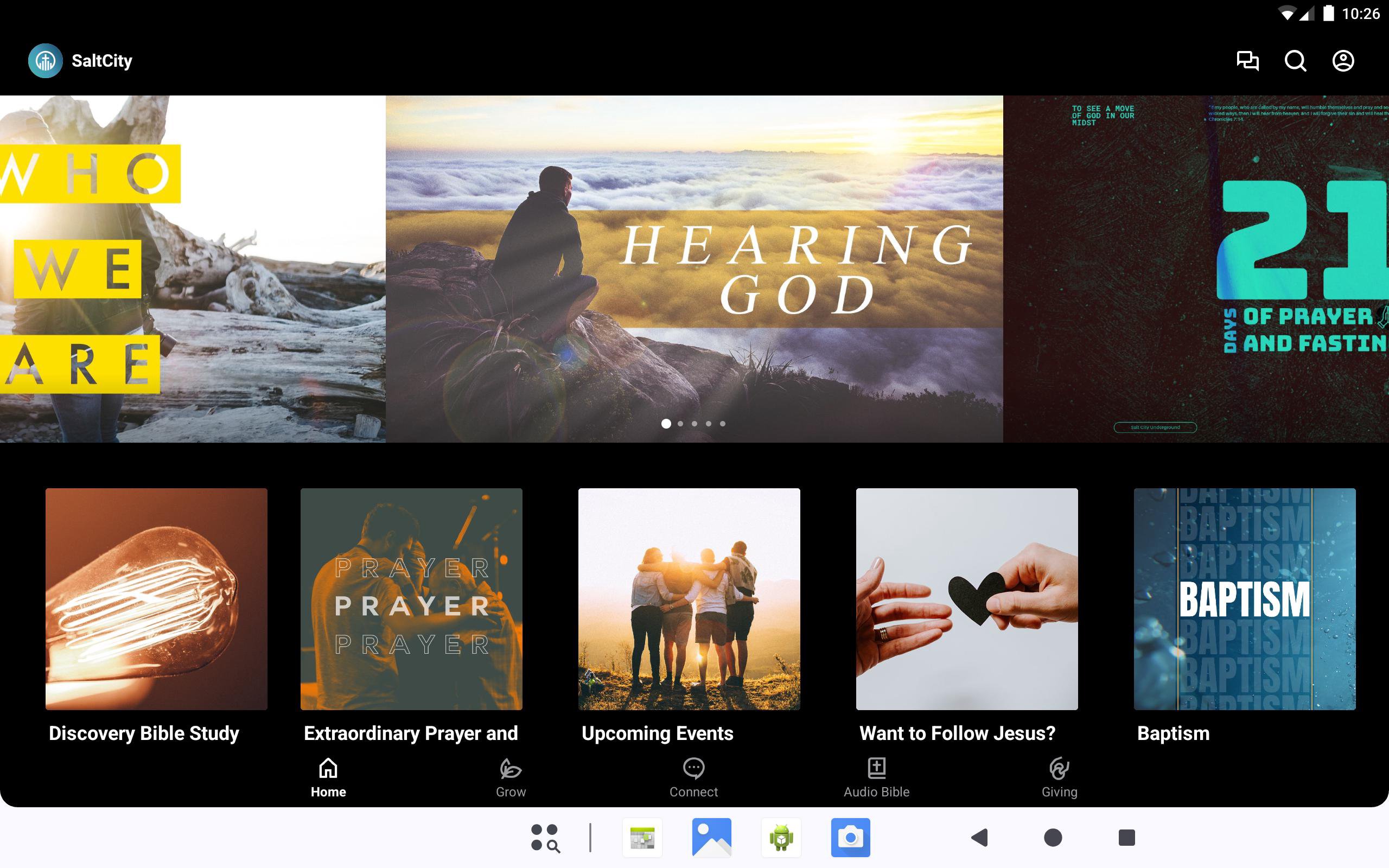
Task: Open the user profile icon
Action: tap(1342, 61)
